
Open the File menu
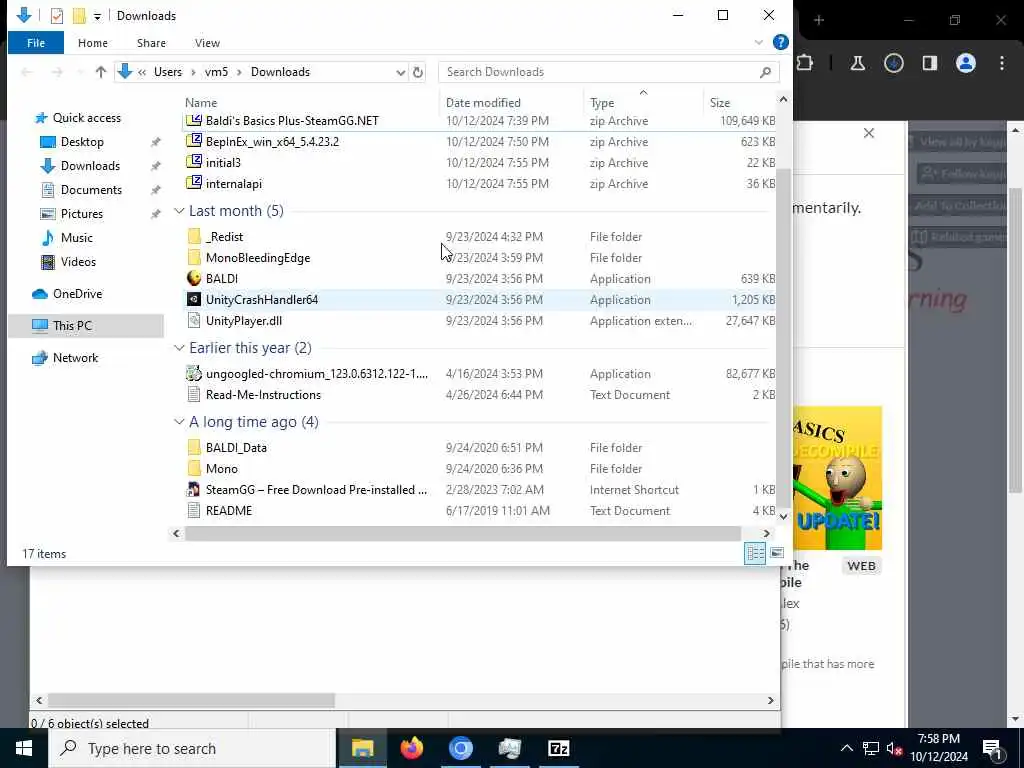pos(36,42)
